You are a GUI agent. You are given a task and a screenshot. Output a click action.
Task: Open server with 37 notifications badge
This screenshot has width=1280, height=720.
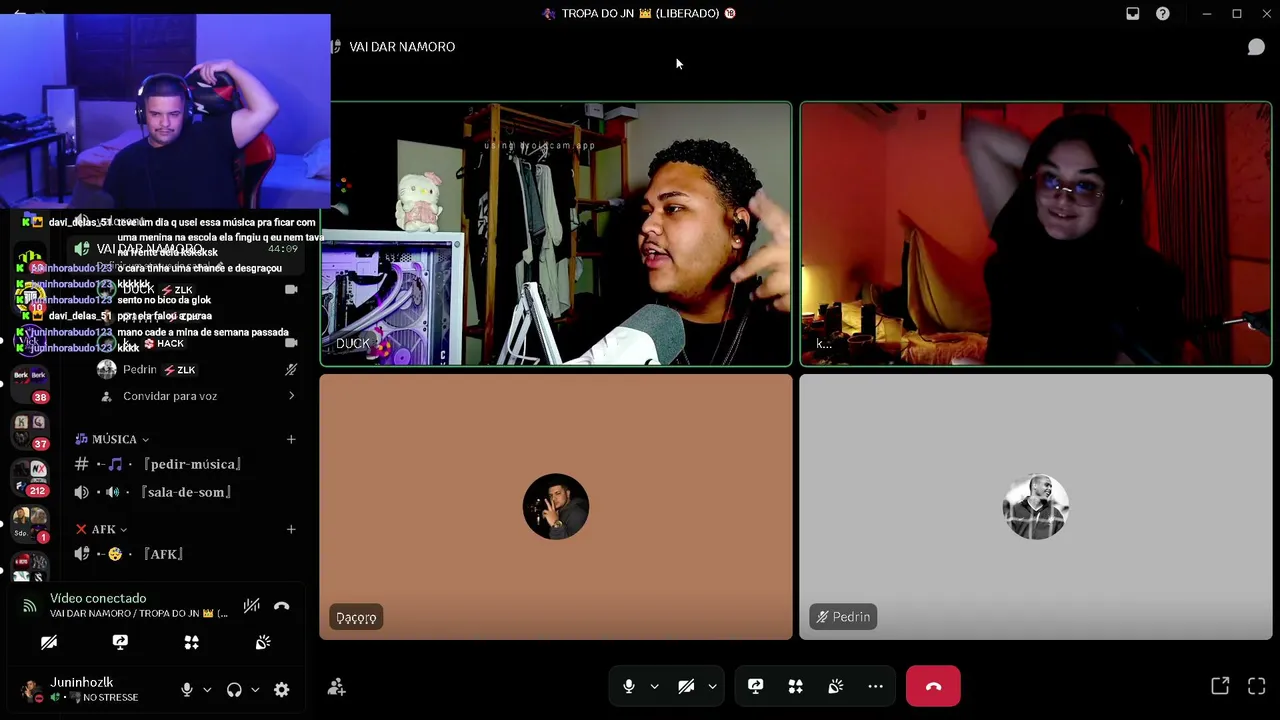[x=30, y=431]
